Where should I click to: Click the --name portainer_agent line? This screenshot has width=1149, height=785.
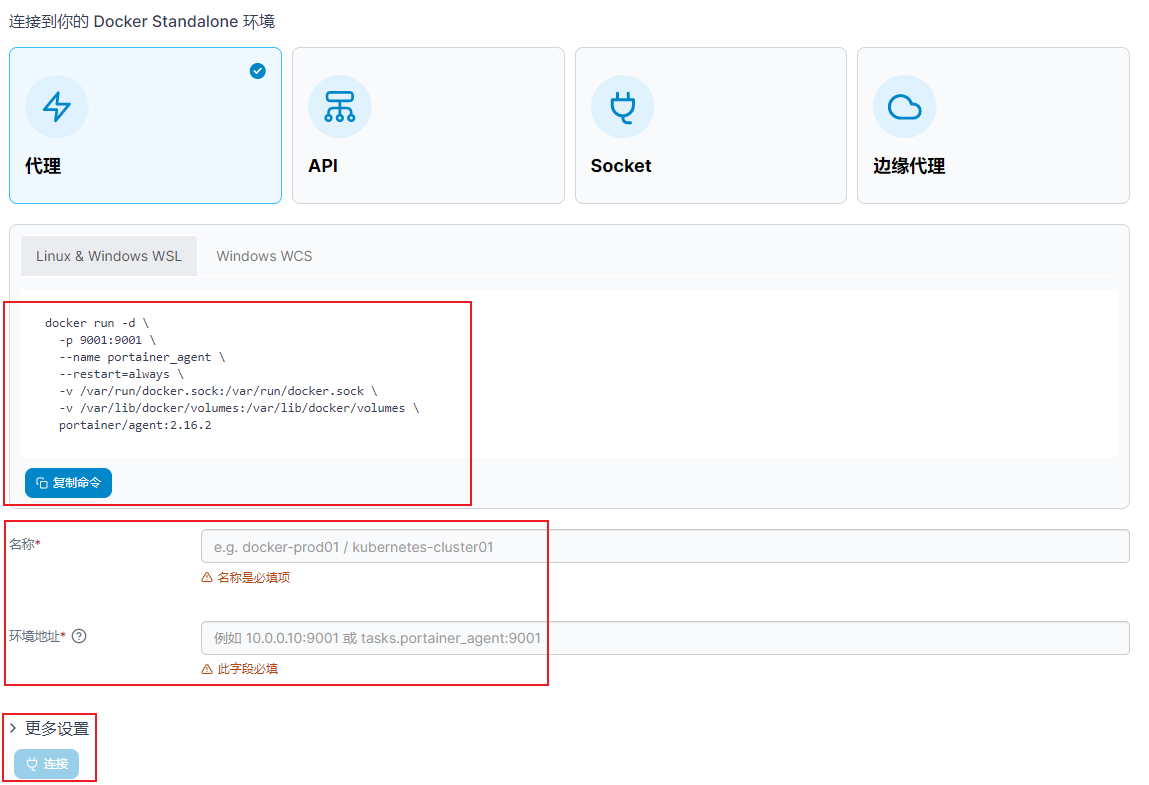coord(141,357)
